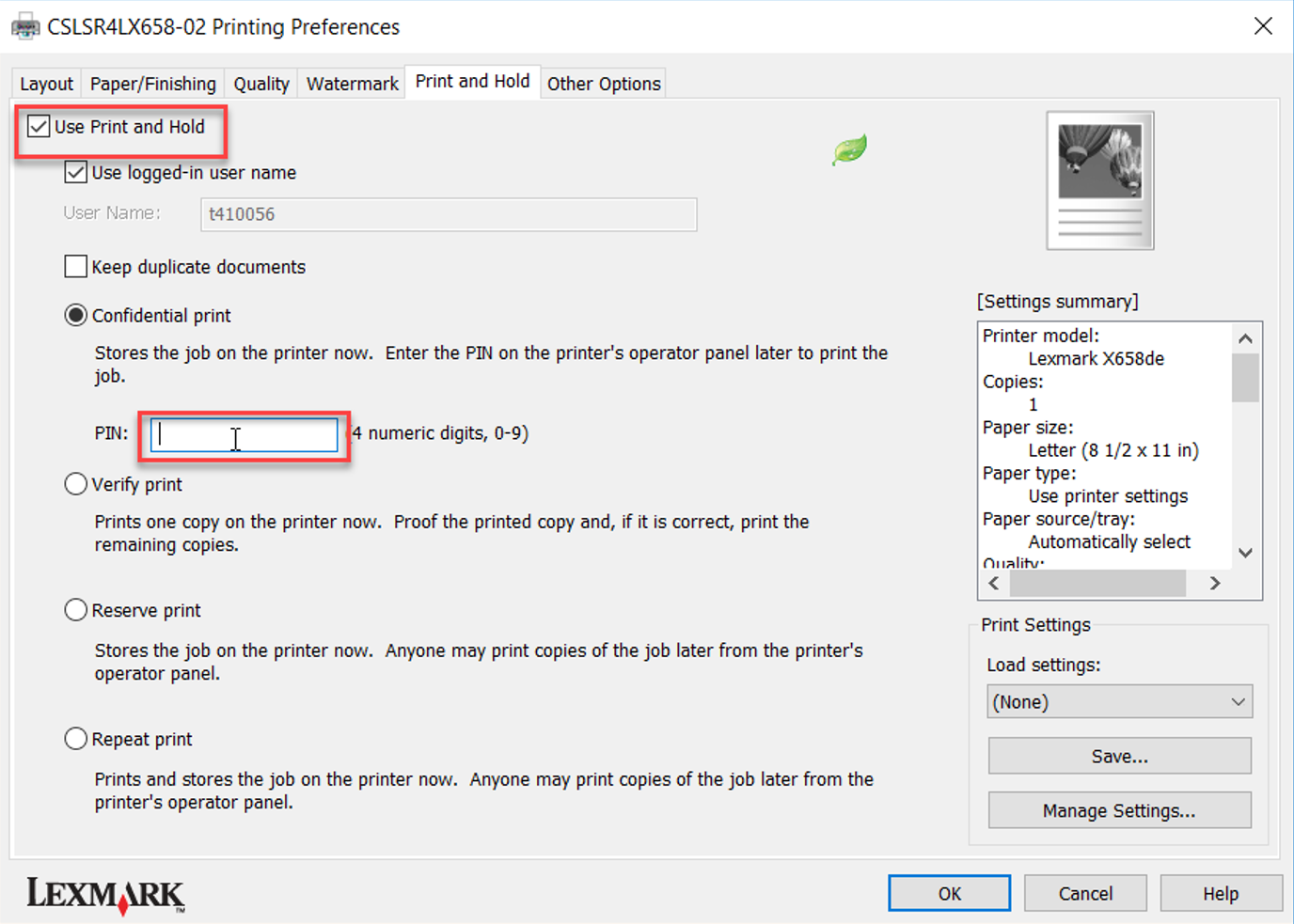This screenshot has width=1294, height=924.
Task: Click the Cancel button
Action: 1085,893
